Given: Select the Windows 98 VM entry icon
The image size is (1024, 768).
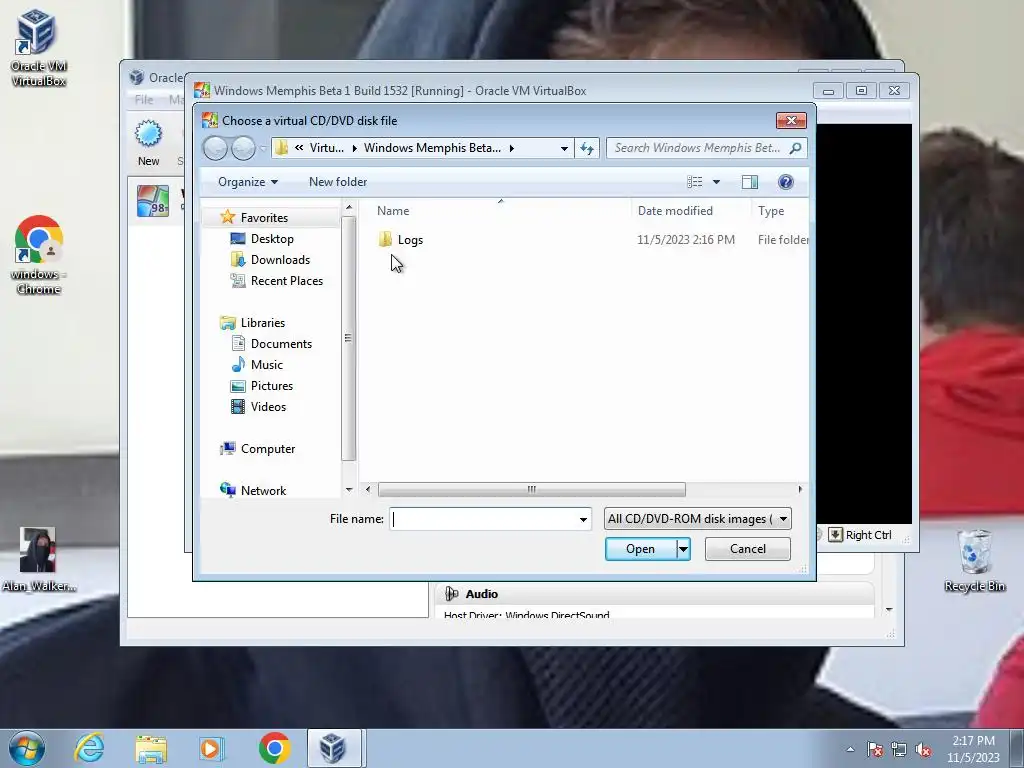Looking at the screenshot, I should (x=153, y=200).
